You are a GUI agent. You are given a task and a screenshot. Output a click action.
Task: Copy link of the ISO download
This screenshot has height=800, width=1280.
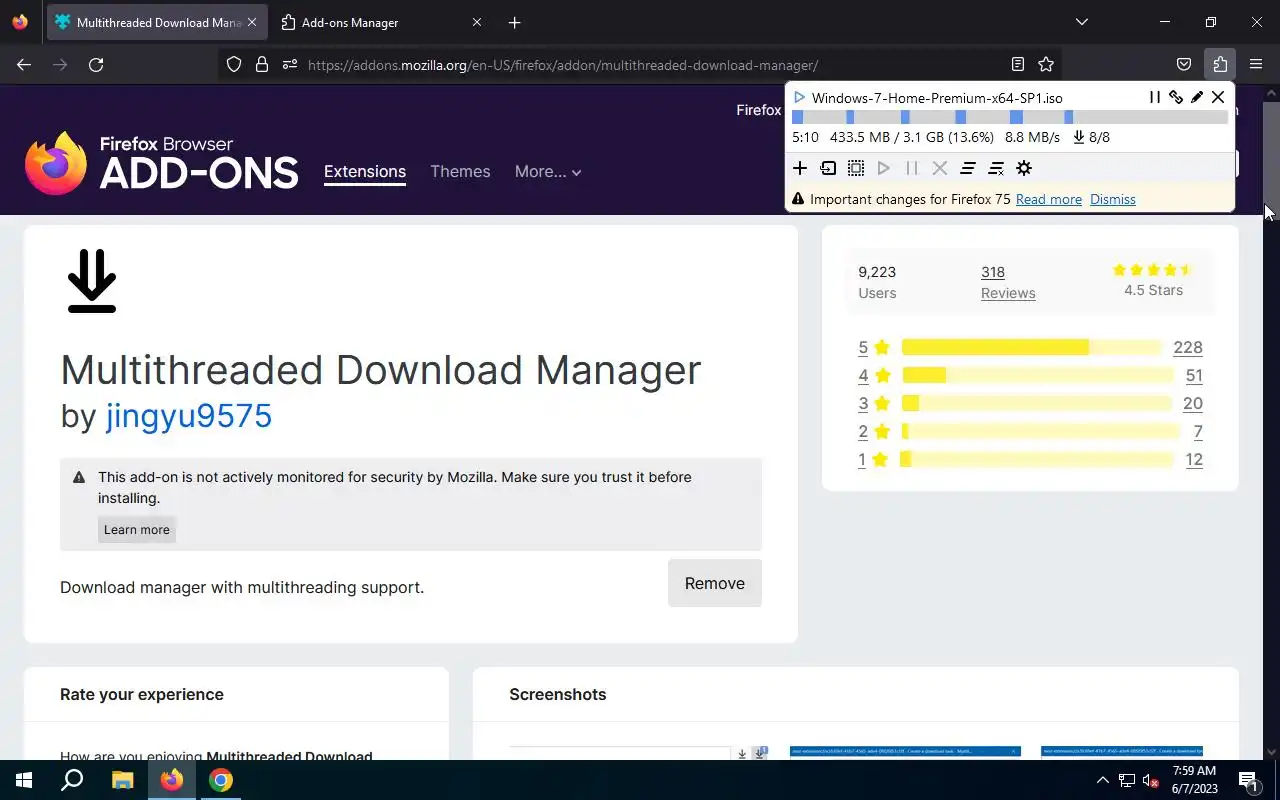point(1176,97)
